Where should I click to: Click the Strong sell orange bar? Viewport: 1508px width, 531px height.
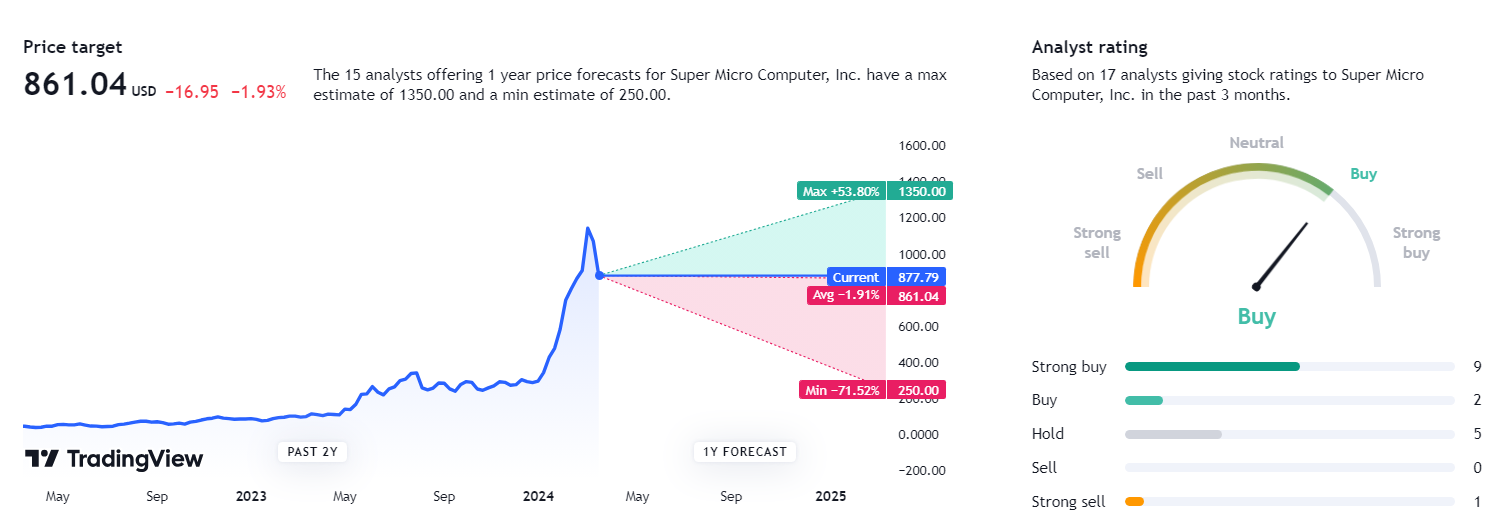(1134, 502)
